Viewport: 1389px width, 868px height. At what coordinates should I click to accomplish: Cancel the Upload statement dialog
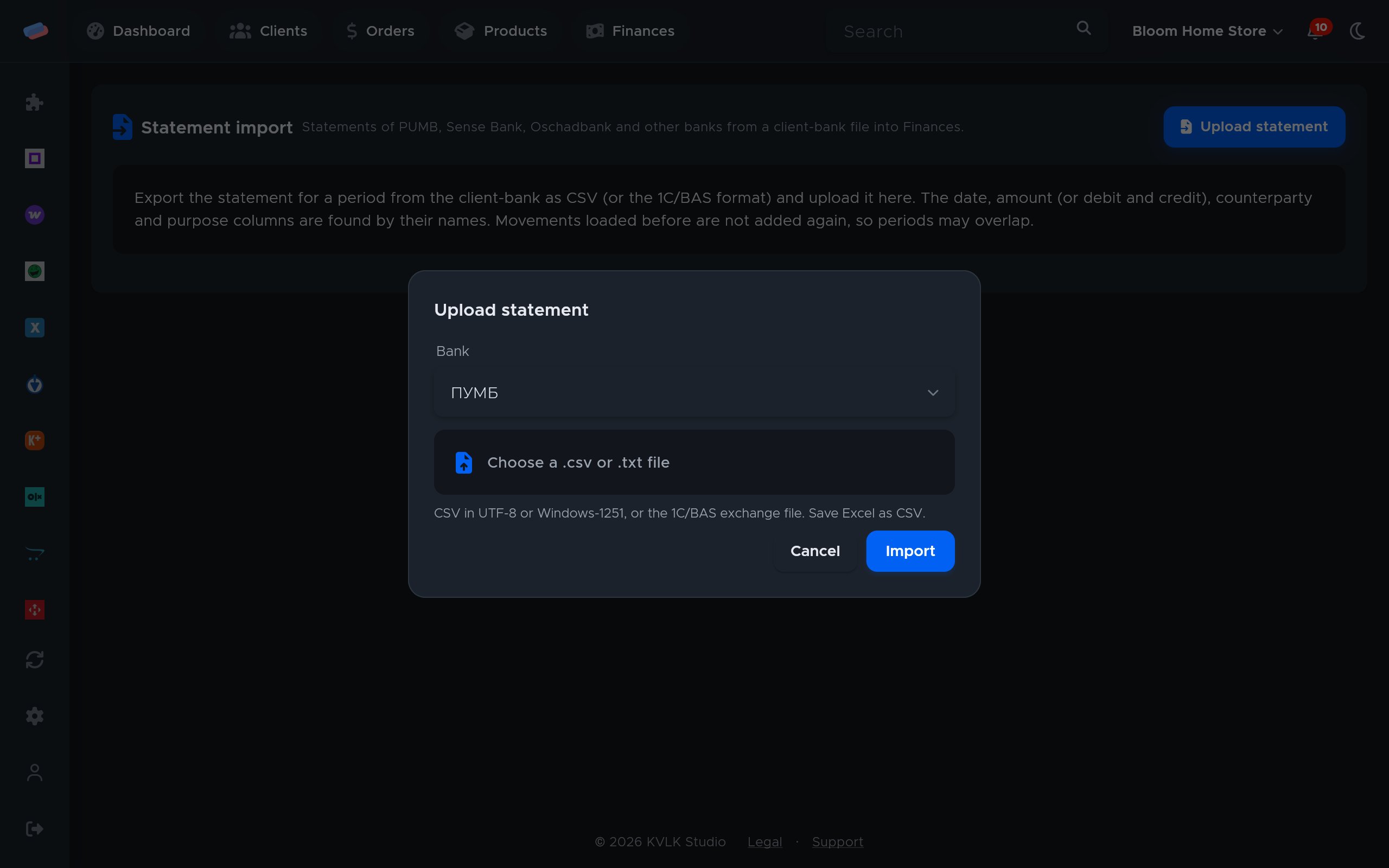[x=815, y=551]
